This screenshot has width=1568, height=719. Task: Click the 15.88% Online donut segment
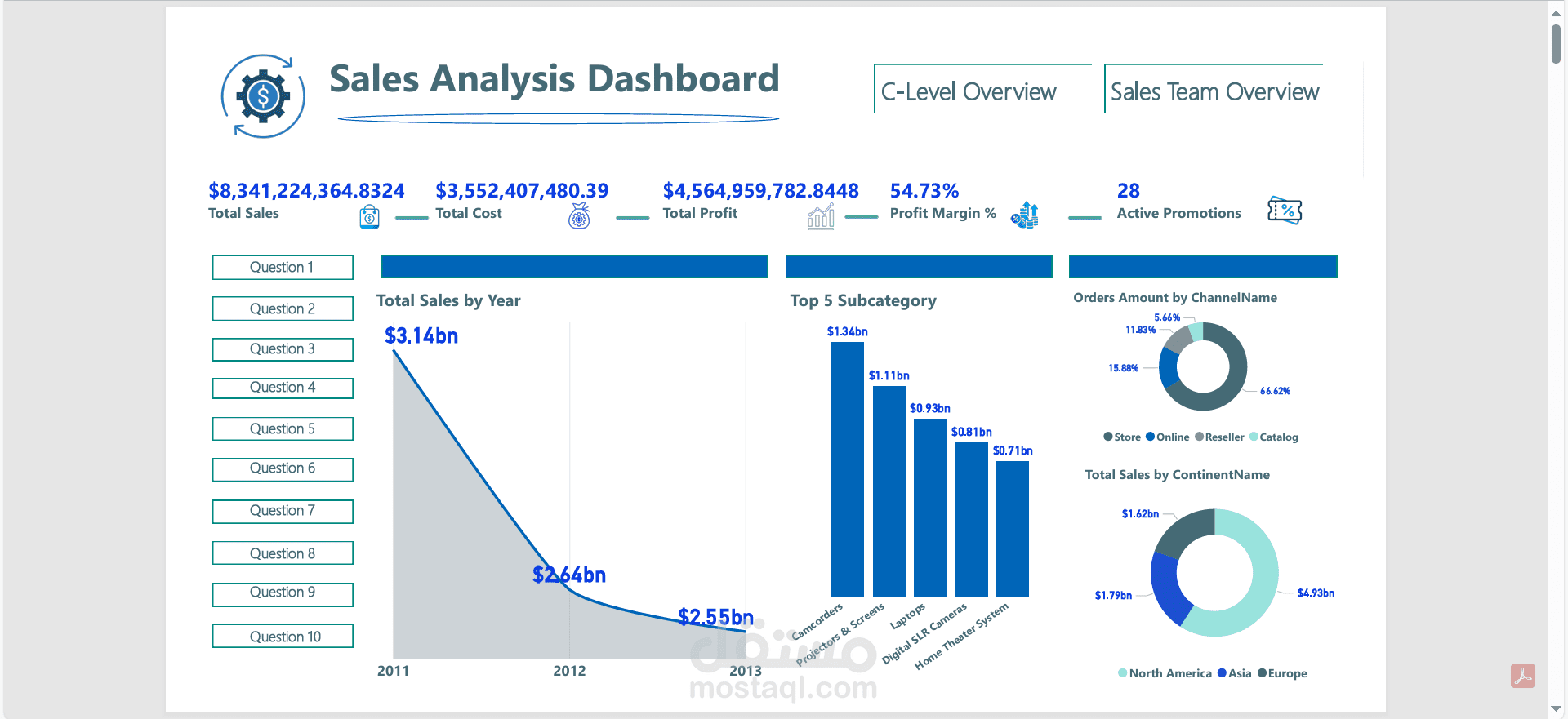pyautogui.click(x=1168, y=368)
